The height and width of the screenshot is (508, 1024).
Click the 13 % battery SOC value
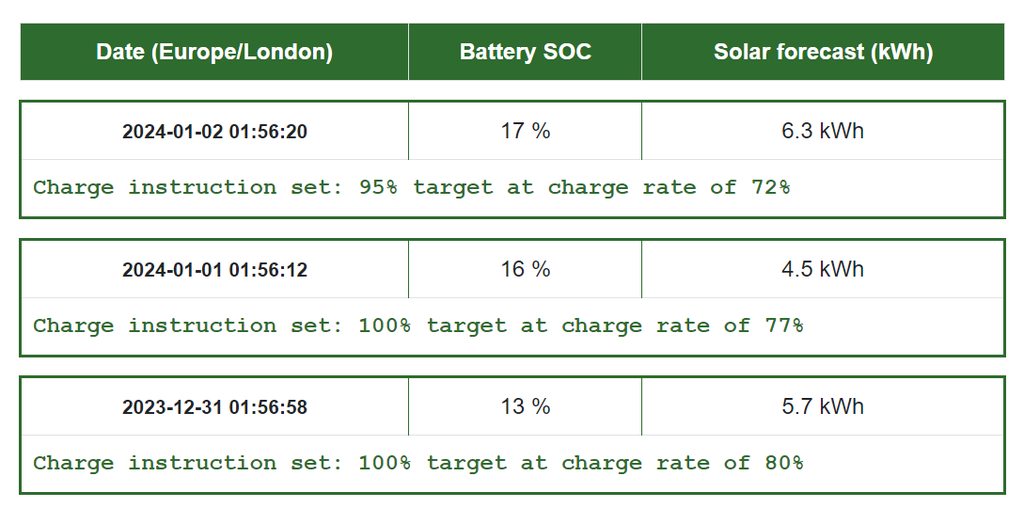(525, 407)
